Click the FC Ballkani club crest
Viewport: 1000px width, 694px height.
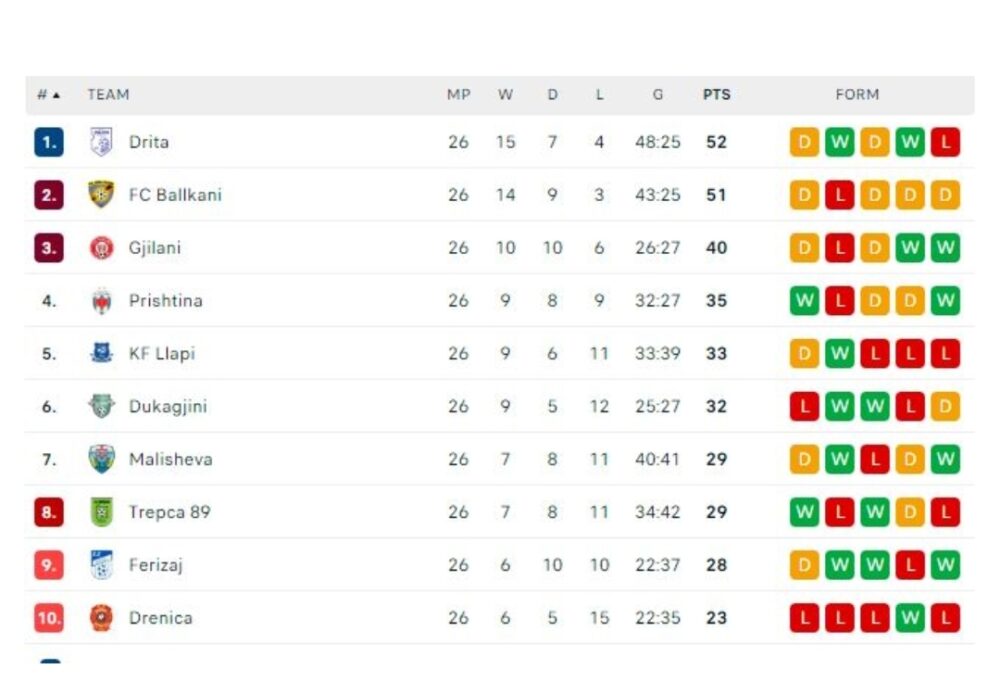[101, 195]
